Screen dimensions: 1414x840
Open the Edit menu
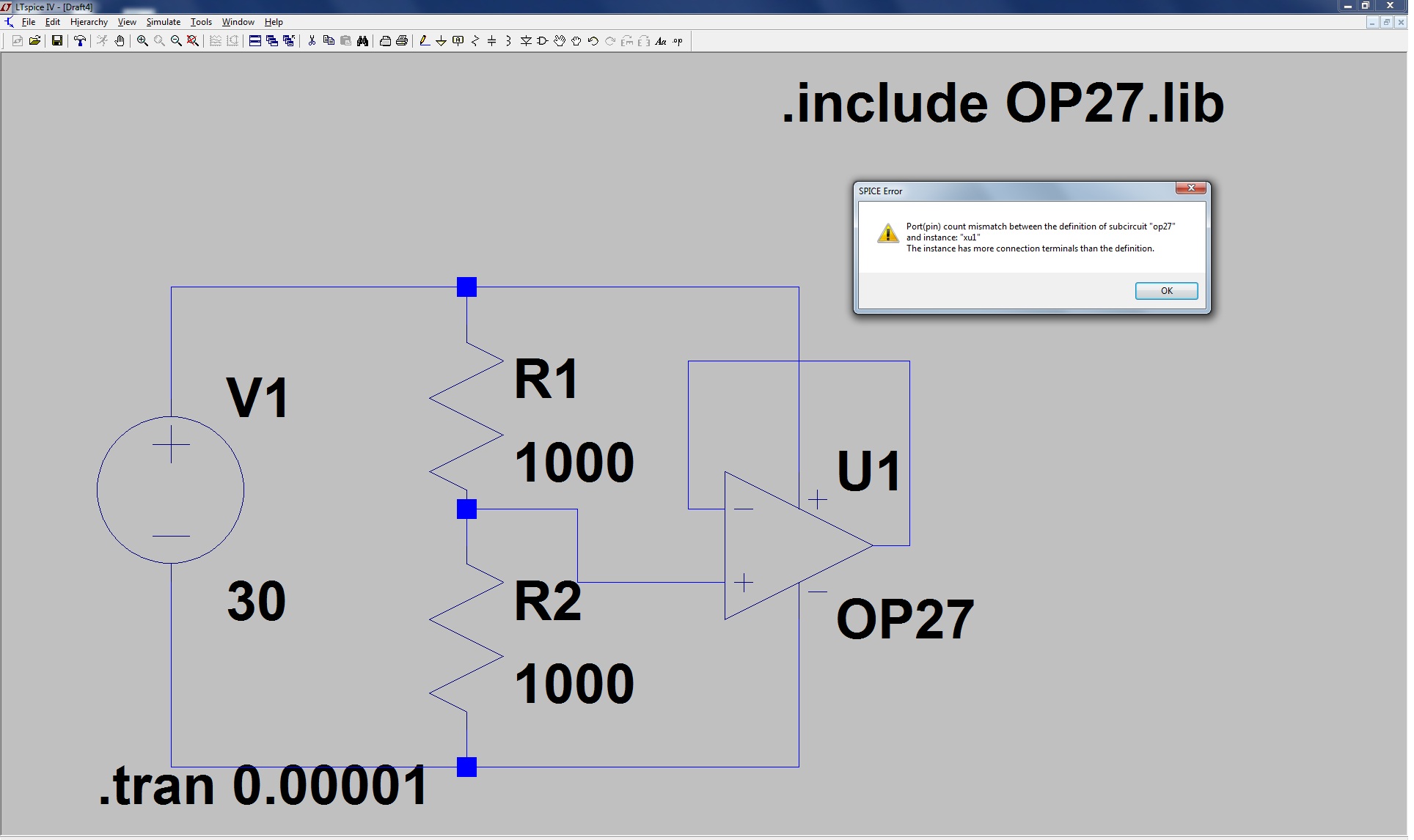(x=53, y=22)
